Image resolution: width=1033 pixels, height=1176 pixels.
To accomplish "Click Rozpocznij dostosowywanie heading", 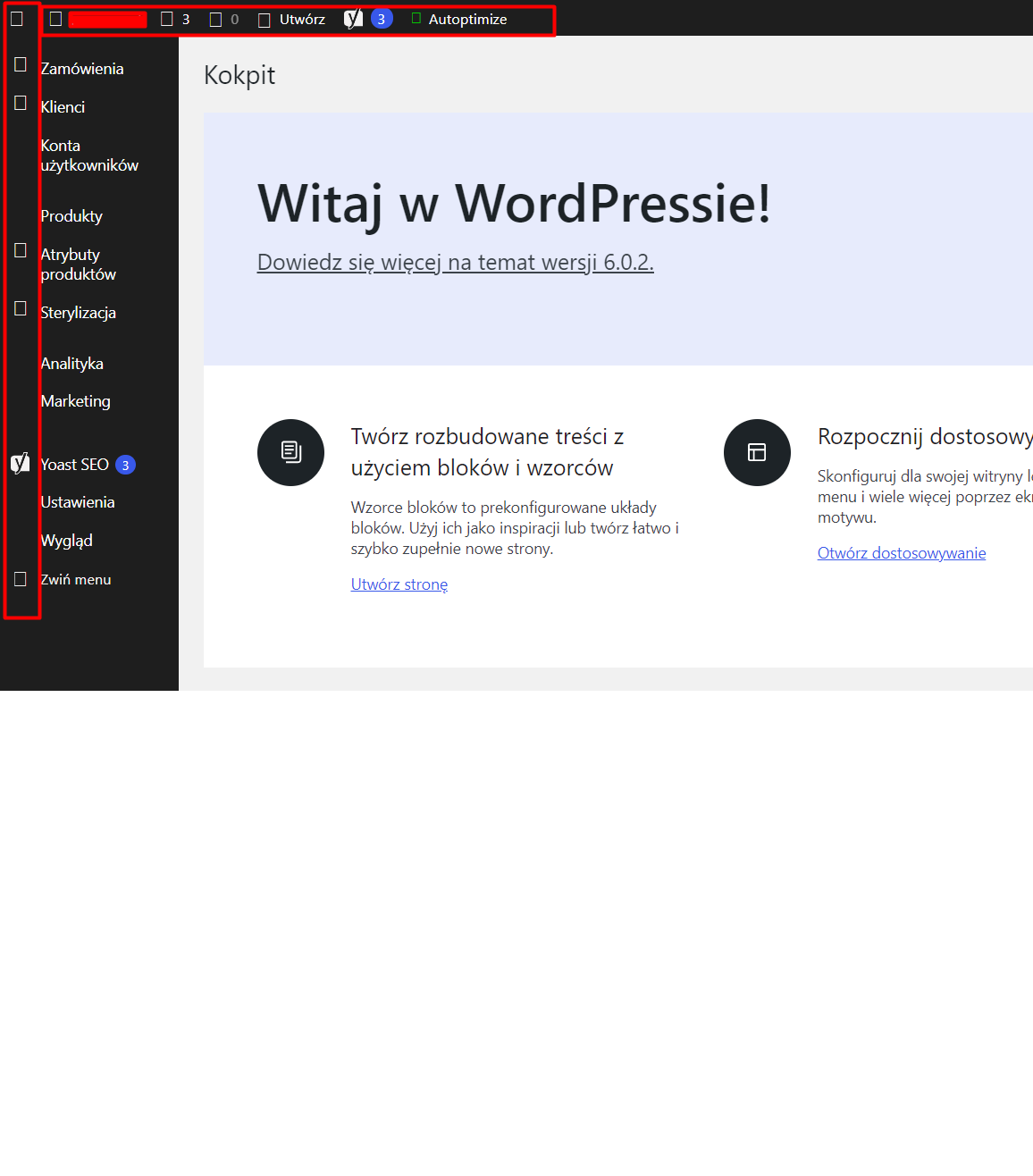I will click(925, 436).
